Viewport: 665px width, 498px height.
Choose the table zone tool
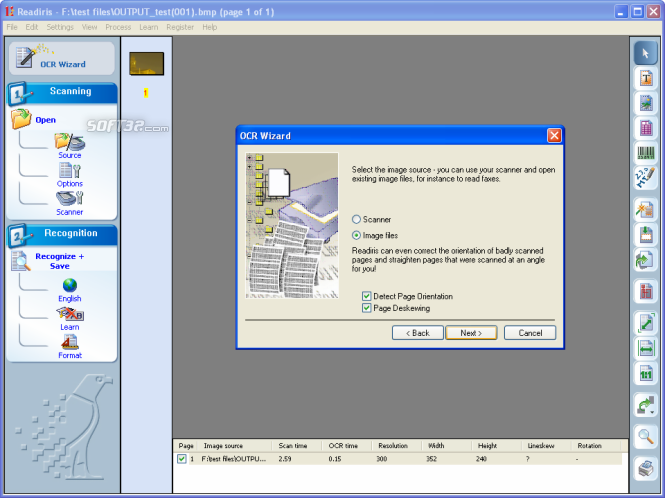(645, 128)
